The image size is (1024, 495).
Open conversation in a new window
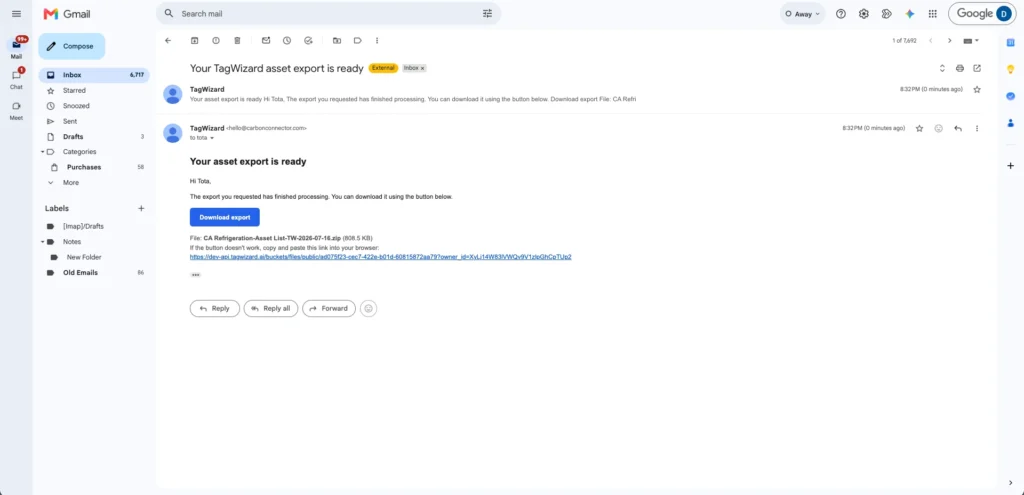click(x=977, y=68)
